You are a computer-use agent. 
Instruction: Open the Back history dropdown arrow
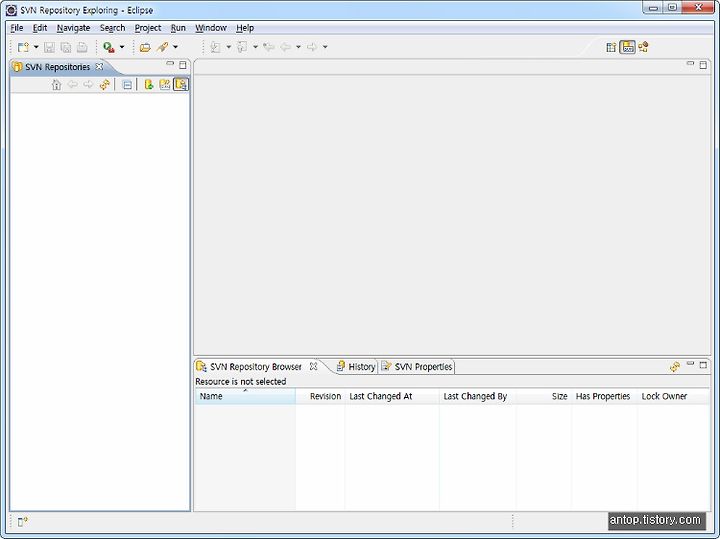point(298,47)
